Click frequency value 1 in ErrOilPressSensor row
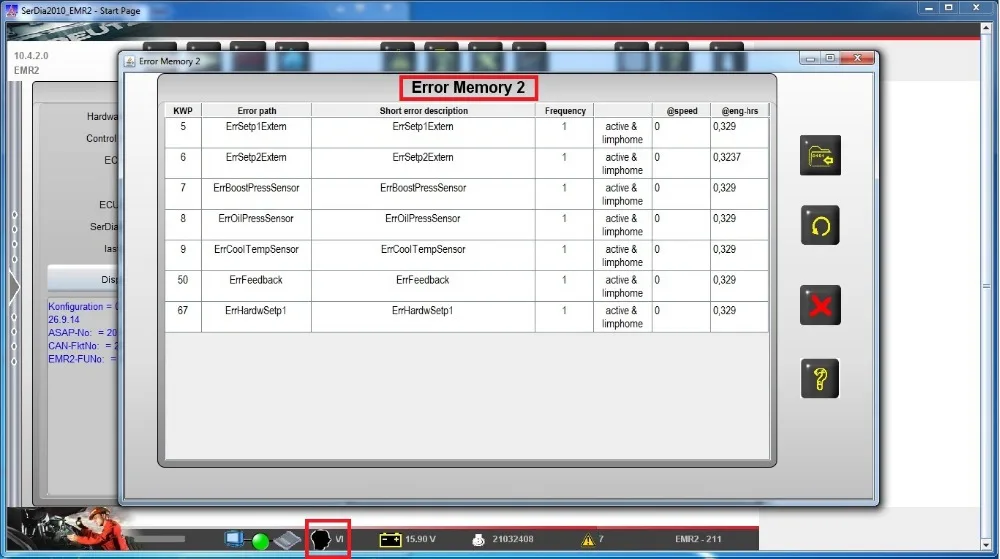Image resolution: width=1000 pixels, height=559 pixels. click(x=564, y=218)
